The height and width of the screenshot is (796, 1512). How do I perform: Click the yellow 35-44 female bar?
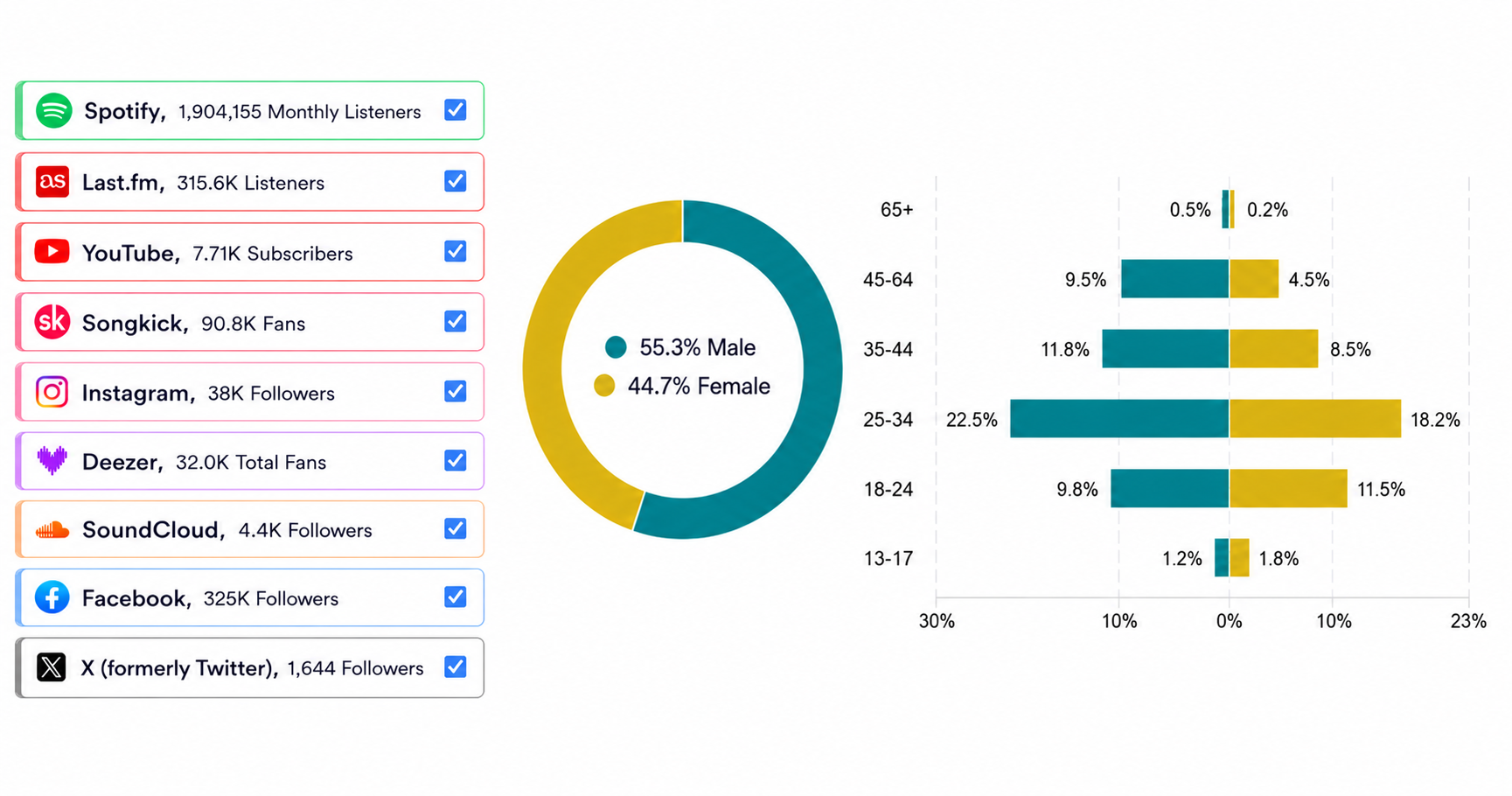pos(1274,349)
